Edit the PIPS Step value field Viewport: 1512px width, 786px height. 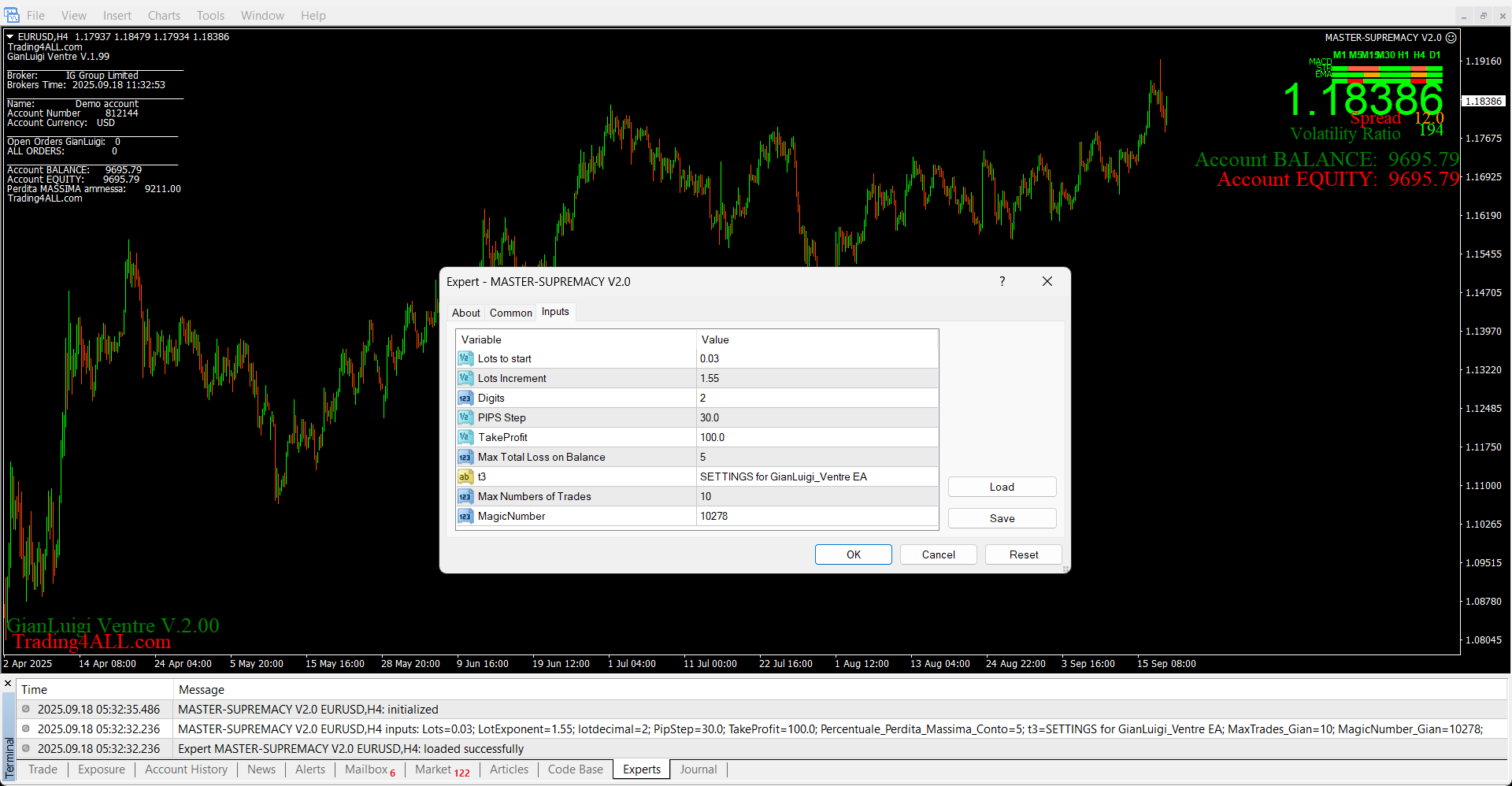coord(816,417)
